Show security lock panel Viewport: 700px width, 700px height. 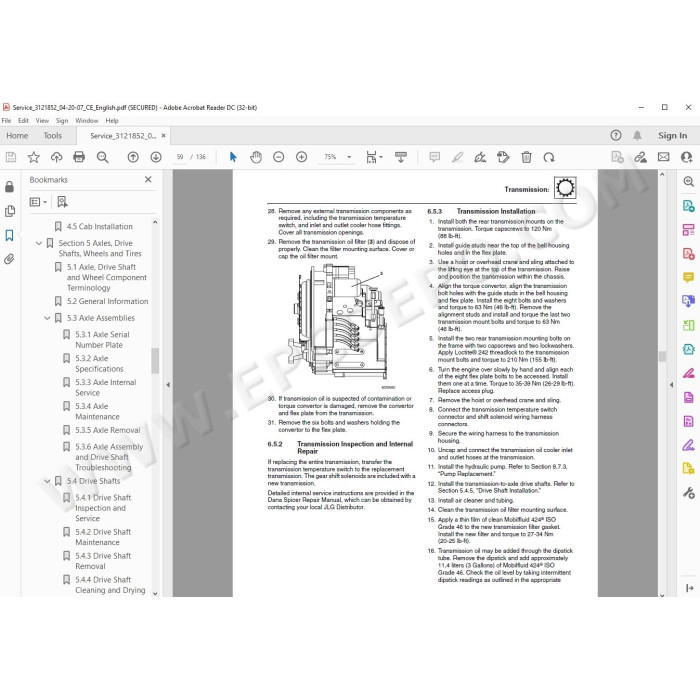pyautogui.click(x=9, y=187)
